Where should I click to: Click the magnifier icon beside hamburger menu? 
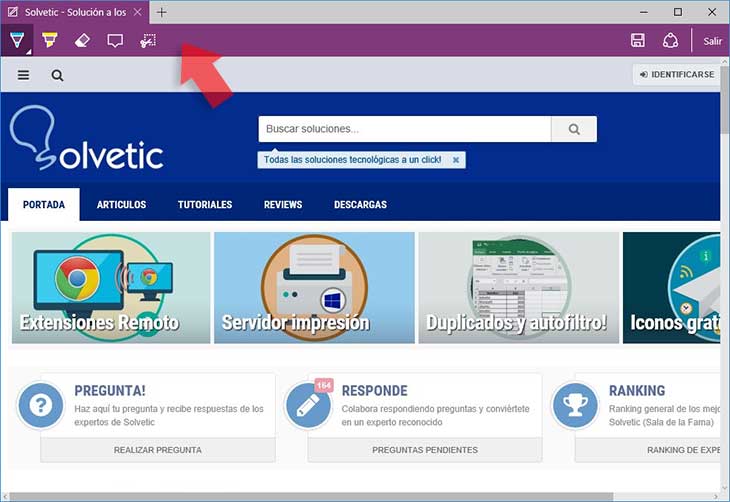[x=57, y=75]
